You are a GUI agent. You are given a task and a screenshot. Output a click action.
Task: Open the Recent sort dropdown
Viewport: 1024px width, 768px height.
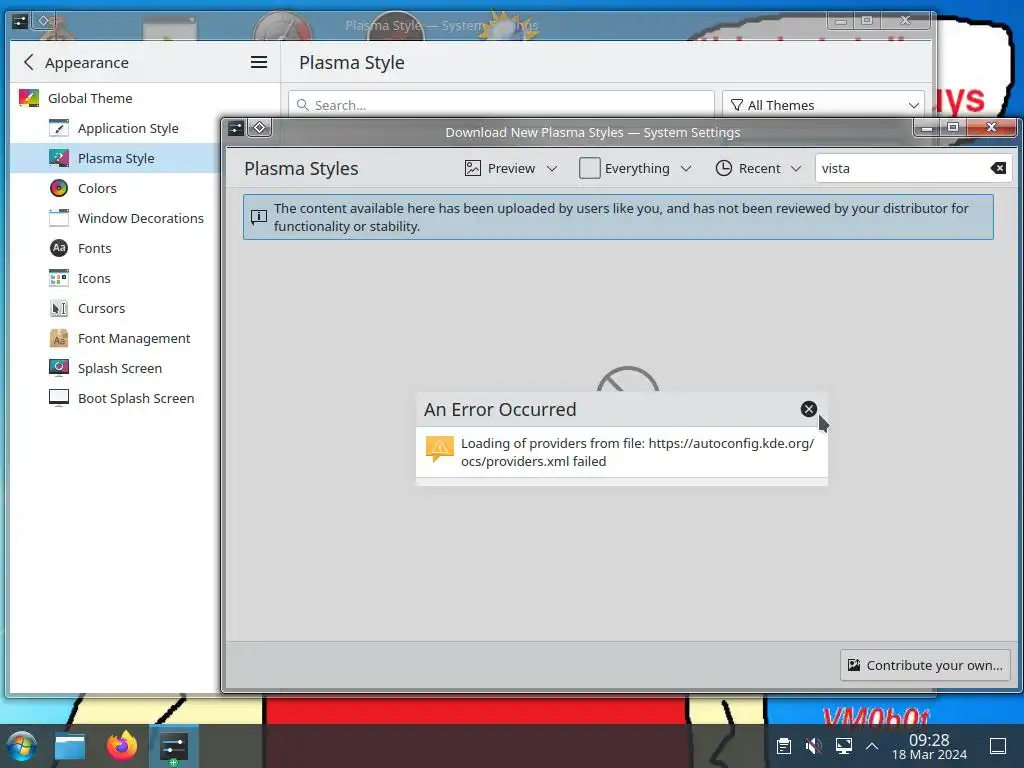pos(759,168)
